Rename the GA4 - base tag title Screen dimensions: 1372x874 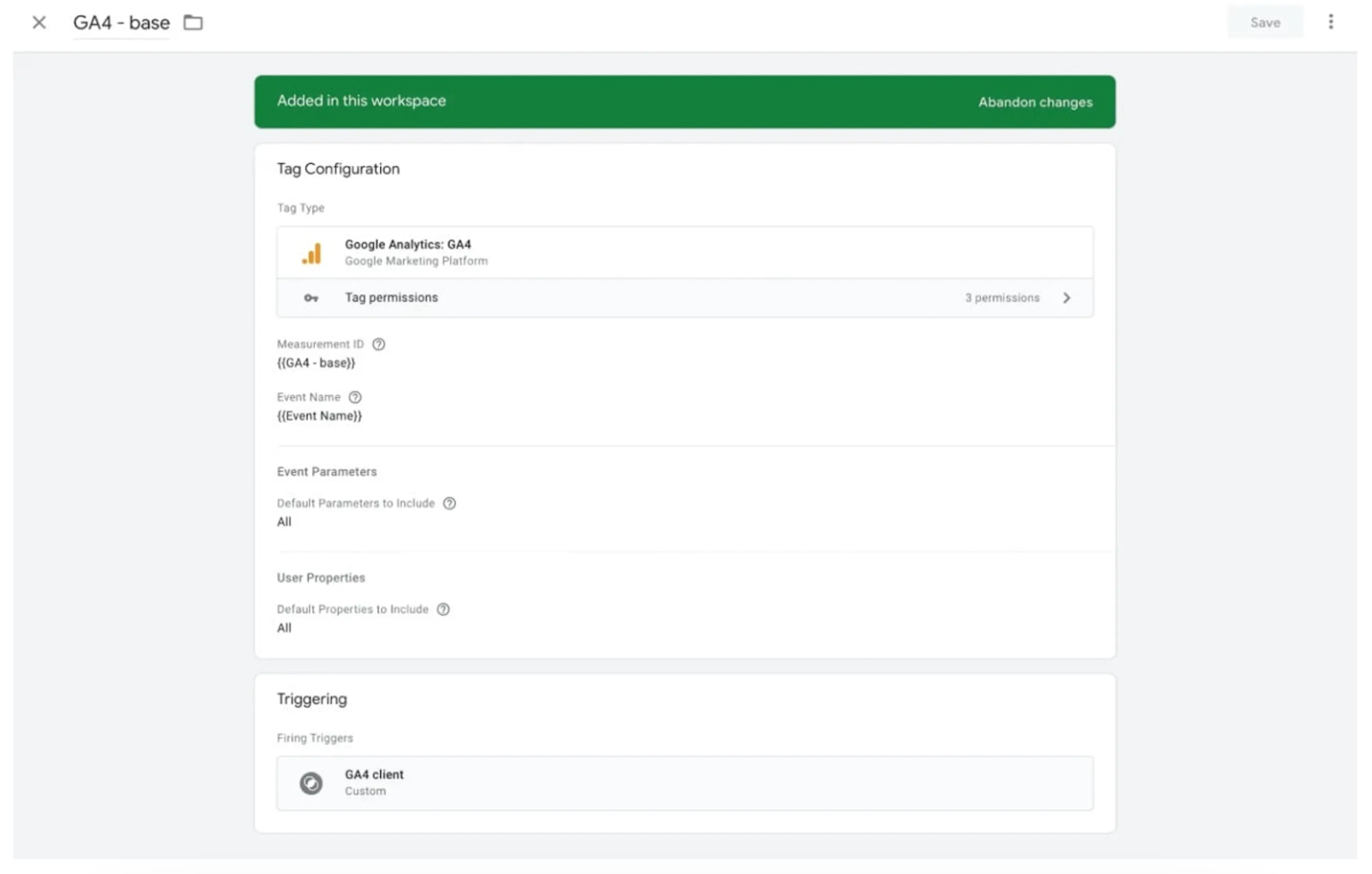(120, 22)
